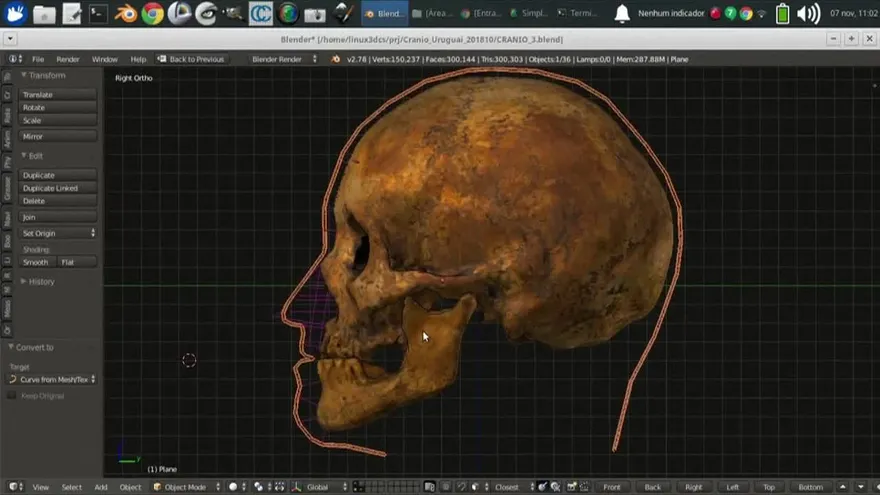Click the notification bell icon
Viewport: 880px width, 495px height.
tap(622, 14)
